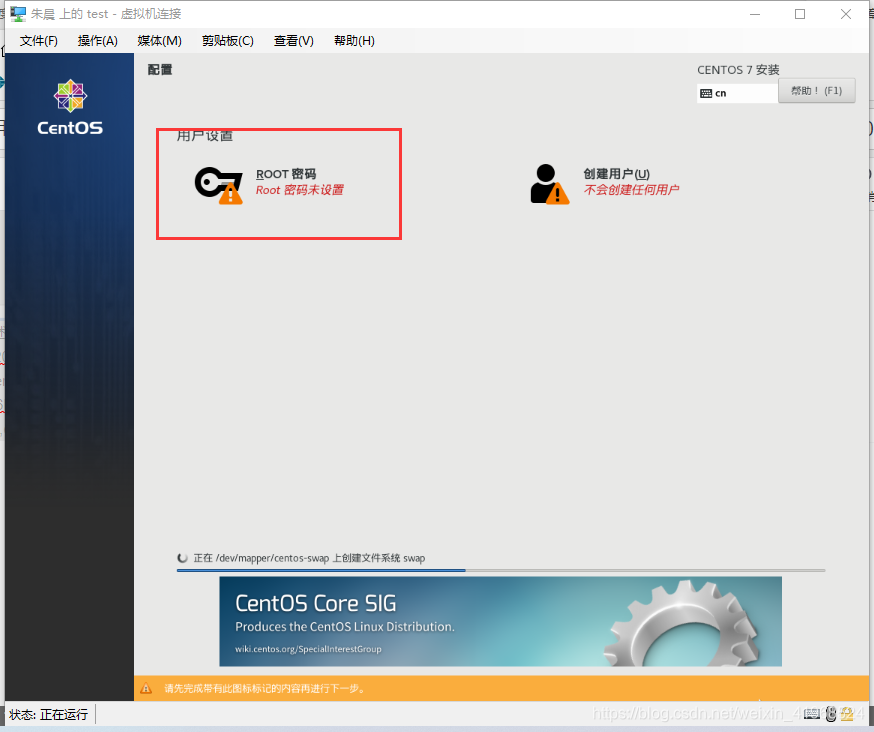Click the warning triangle in the orange bar
Viewport: 874px width, 732px height.
[x=146, y=689]
